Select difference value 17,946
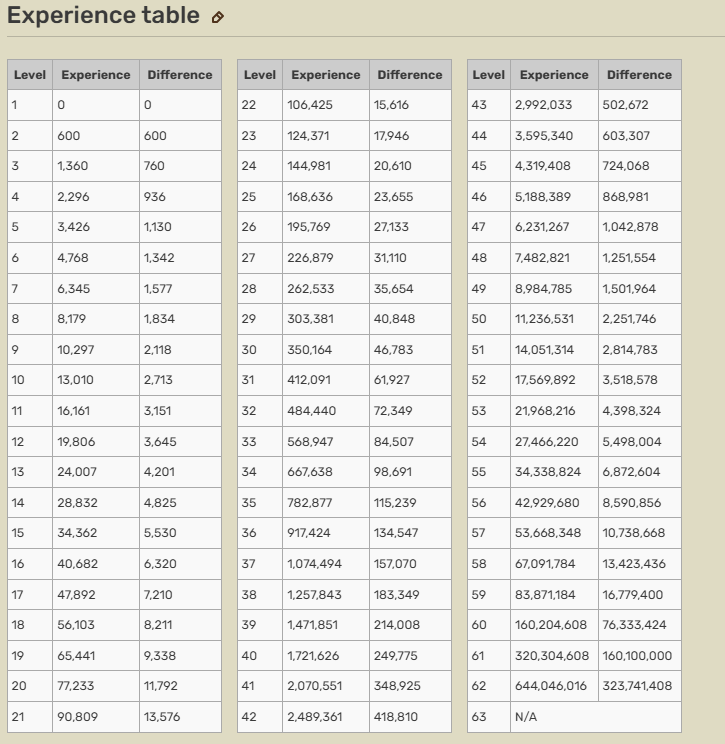The image size is (725, 744). (x=391, y=136)
